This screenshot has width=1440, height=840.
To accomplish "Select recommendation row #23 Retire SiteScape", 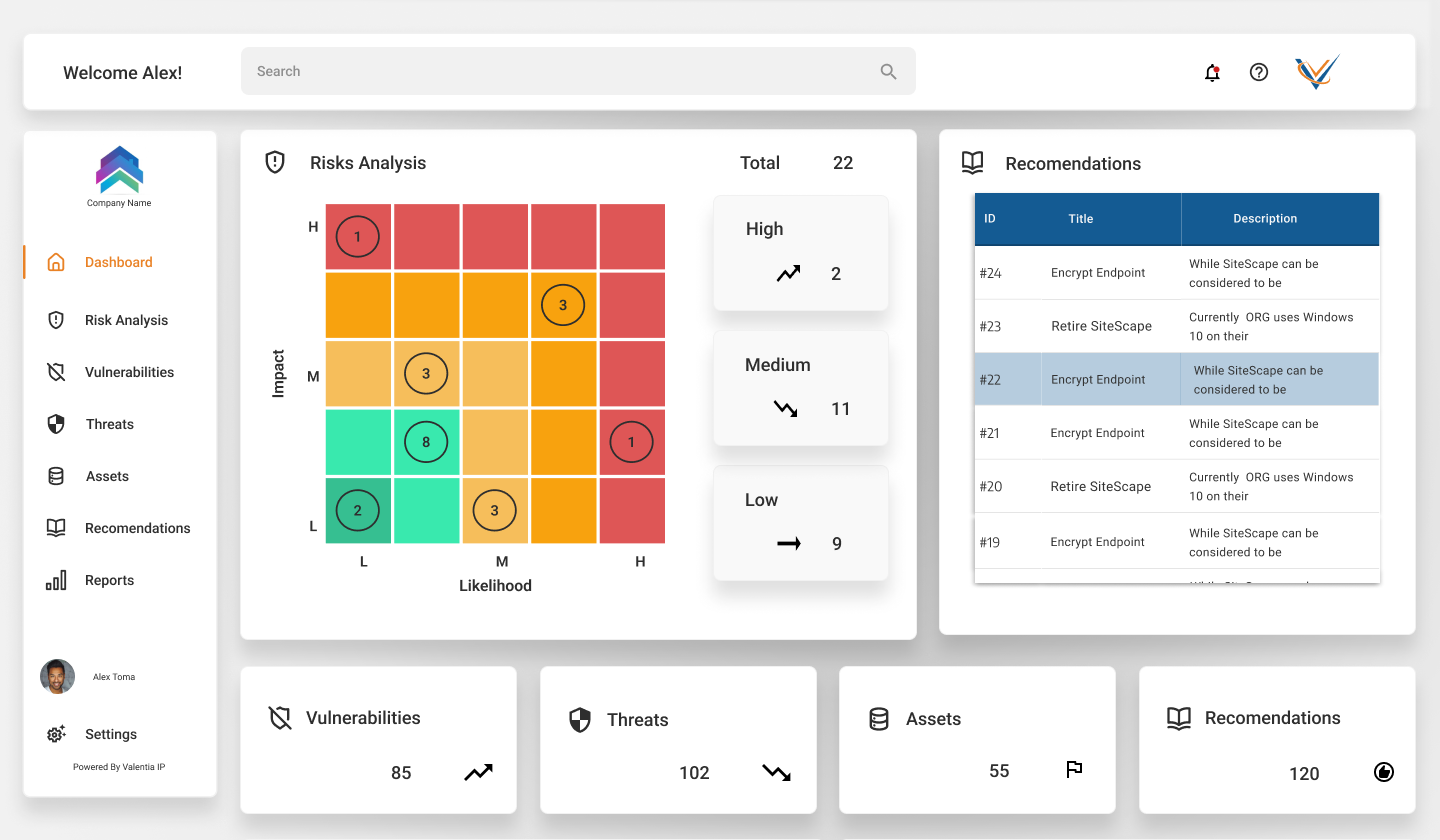I will coord(1177,326).
